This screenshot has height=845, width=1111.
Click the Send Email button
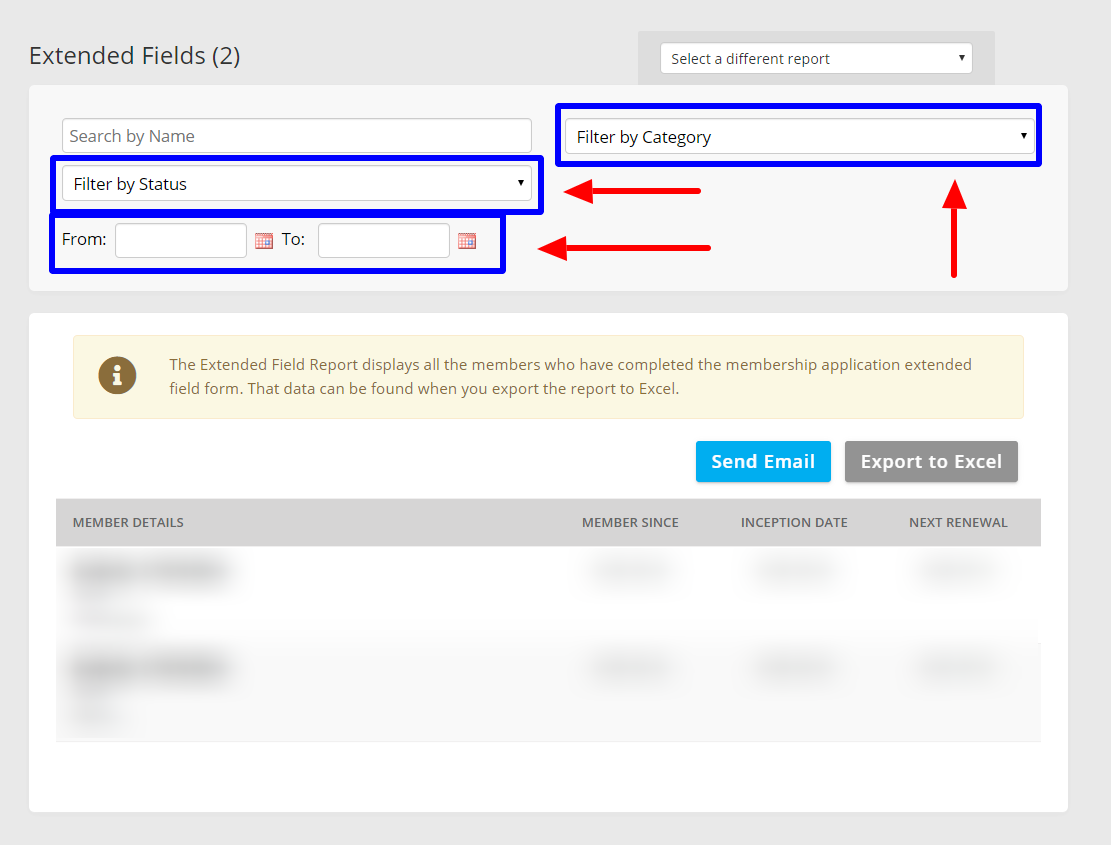click(763, 461)
